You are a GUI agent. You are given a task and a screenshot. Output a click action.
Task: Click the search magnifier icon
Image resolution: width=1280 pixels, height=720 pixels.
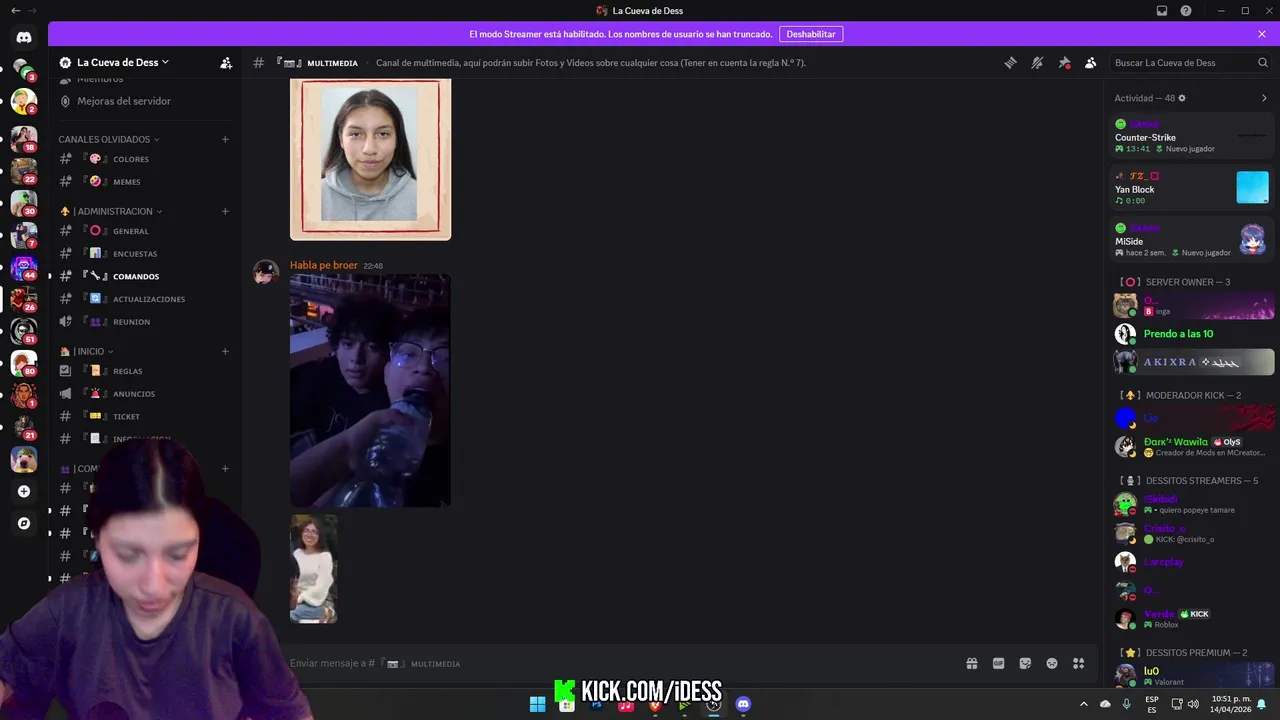pos(1263,62)
